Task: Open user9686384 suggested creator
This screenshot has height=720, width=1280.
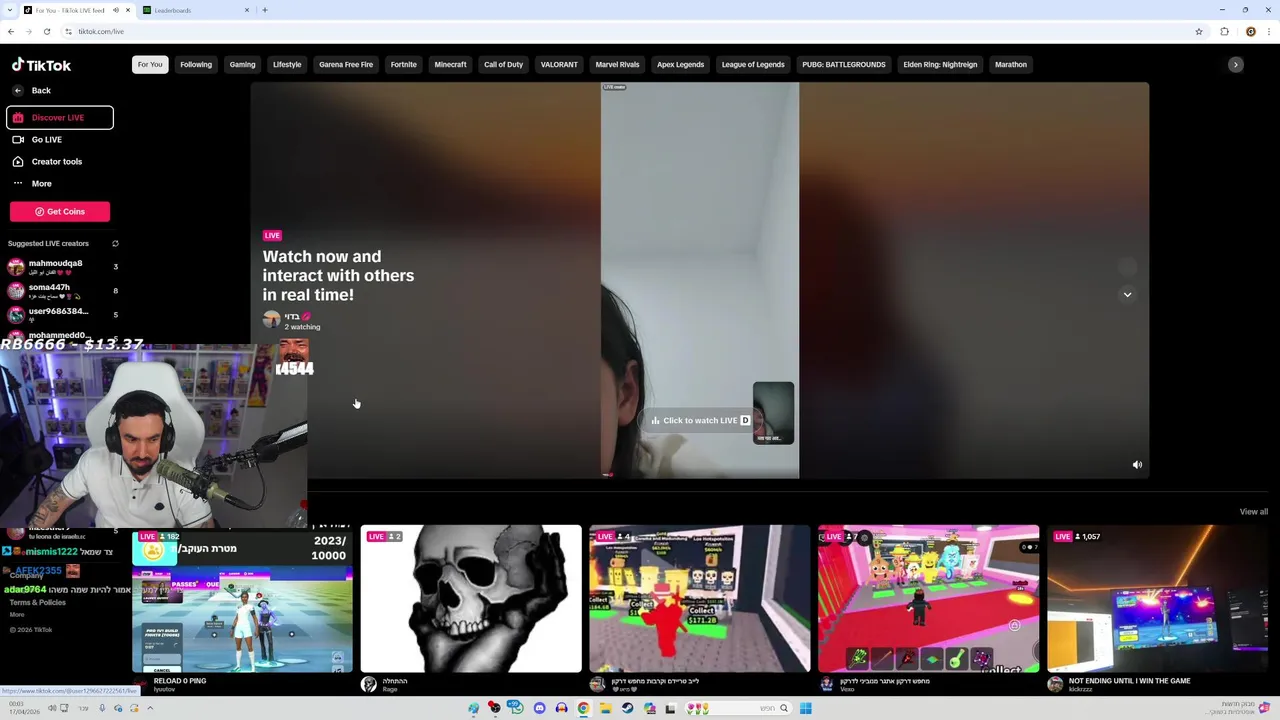Action: (62, 315)
